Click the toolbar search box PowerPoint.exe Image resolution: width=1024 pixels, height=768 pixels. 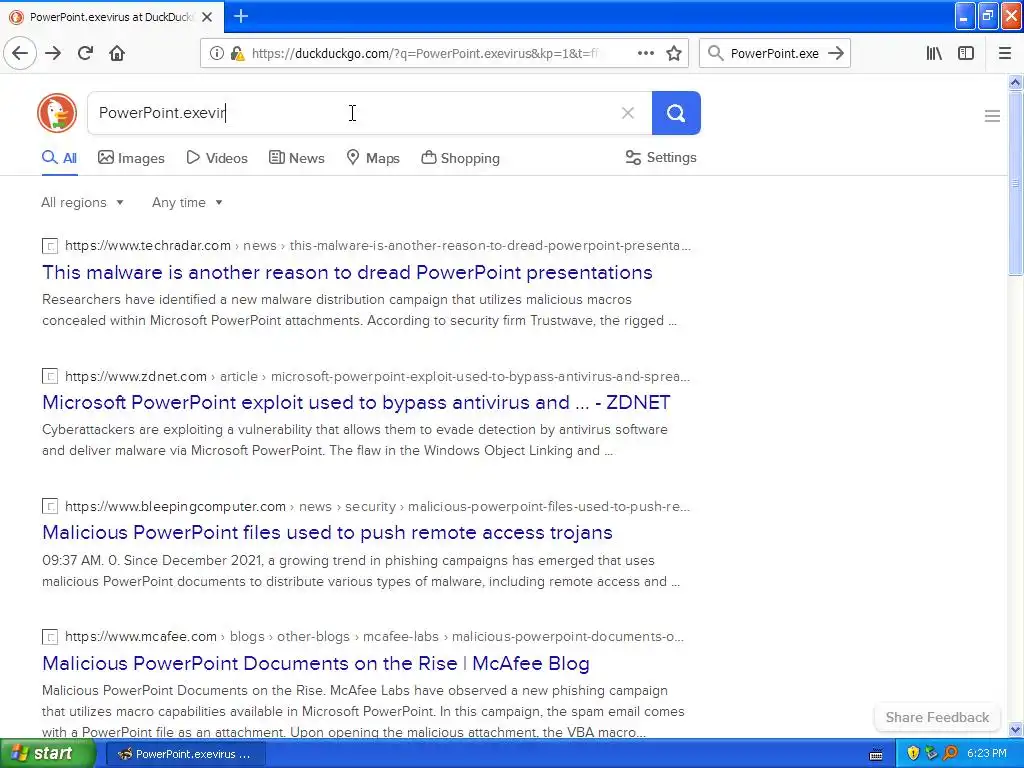point(775,54)
